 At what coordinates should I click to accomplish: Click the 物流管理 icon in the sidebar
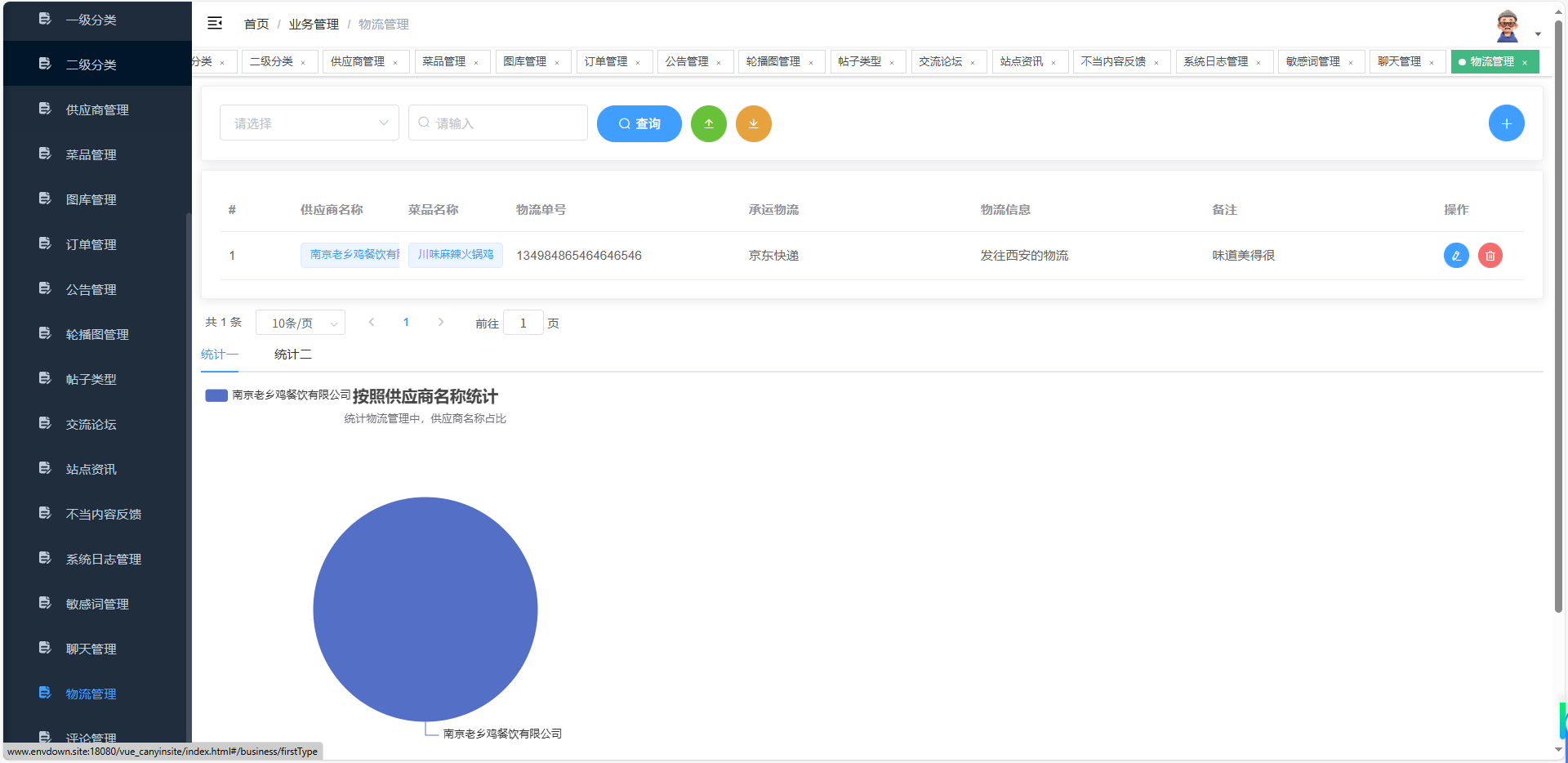pyautogui.click(x=43, y=693)
